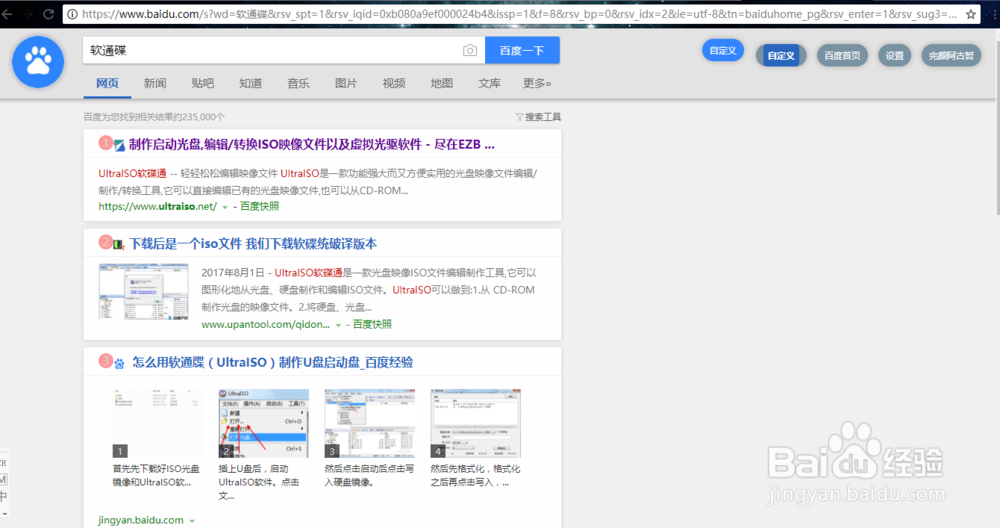This screenshot has height=528, width=1000.
Task: Open 百度快照 for upantool result
Action: (372, 325)
